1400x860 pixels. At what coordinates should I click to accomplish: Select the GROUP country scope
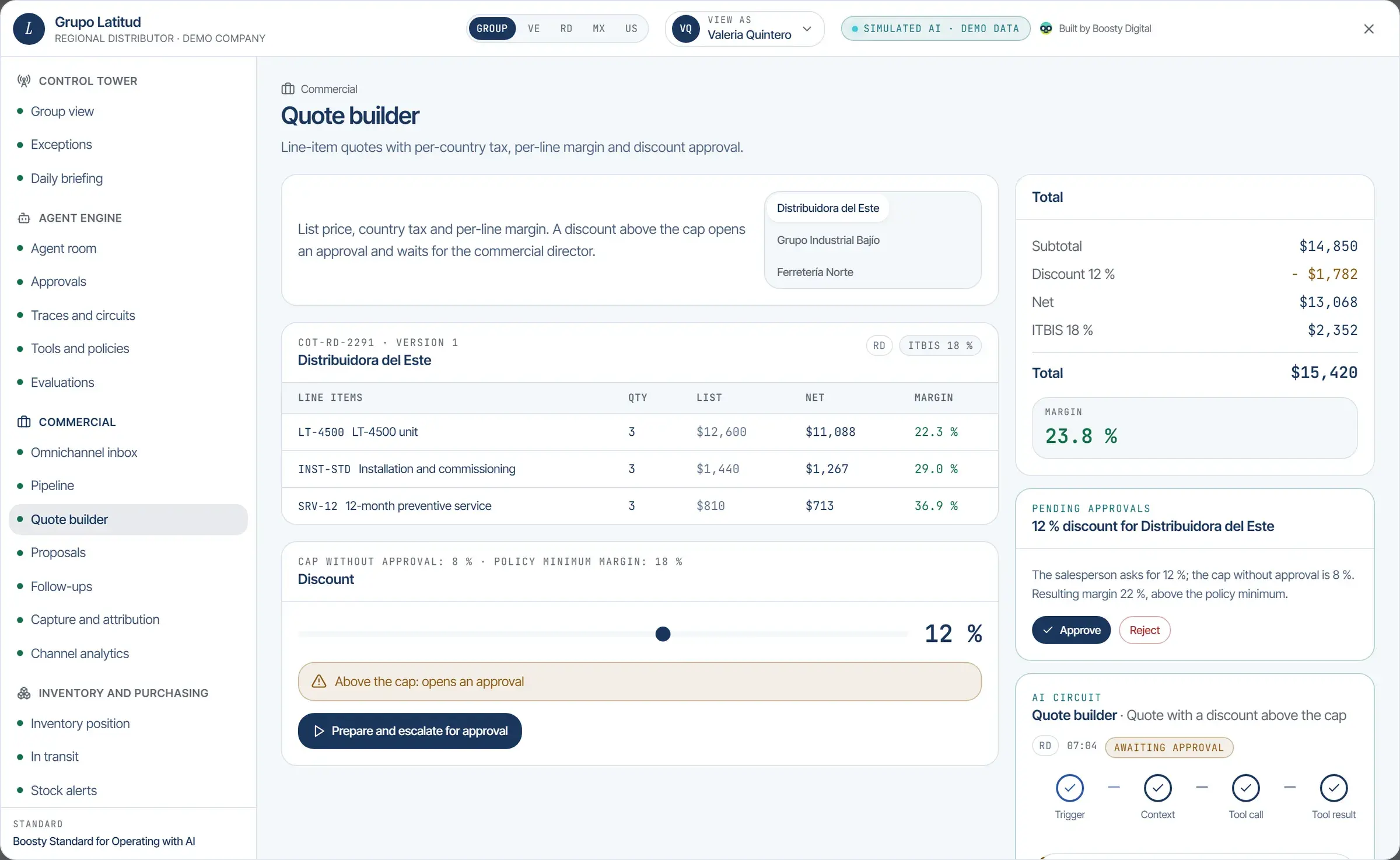point(492,29)
